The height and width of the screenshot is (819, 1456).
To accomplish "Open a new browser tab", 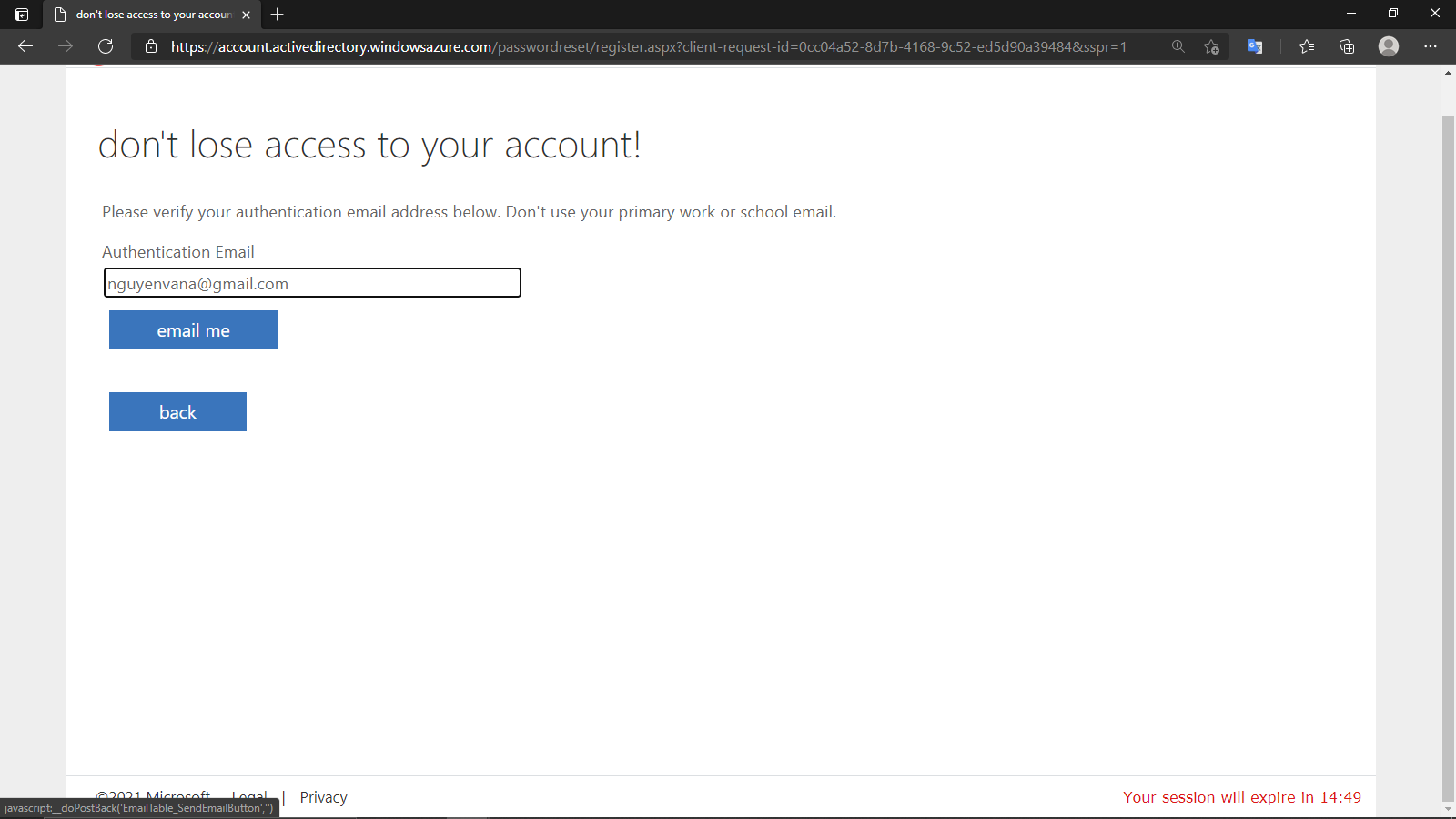I will coord(278,15).
